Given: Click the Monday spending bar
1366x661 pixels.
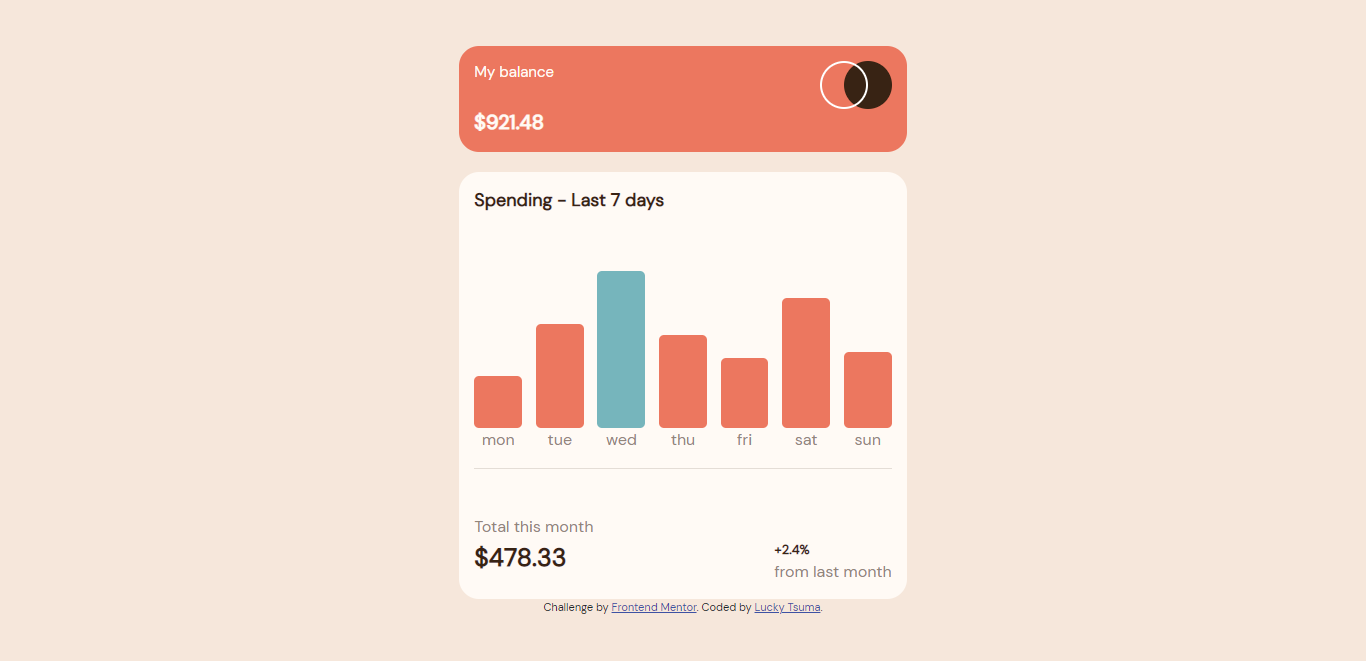Looking at the screenshot, I should [497, 400].
